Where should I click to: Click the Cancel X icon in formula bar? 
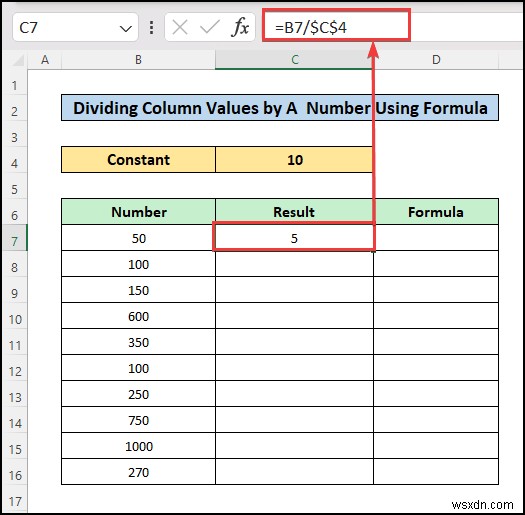(180, 27)
